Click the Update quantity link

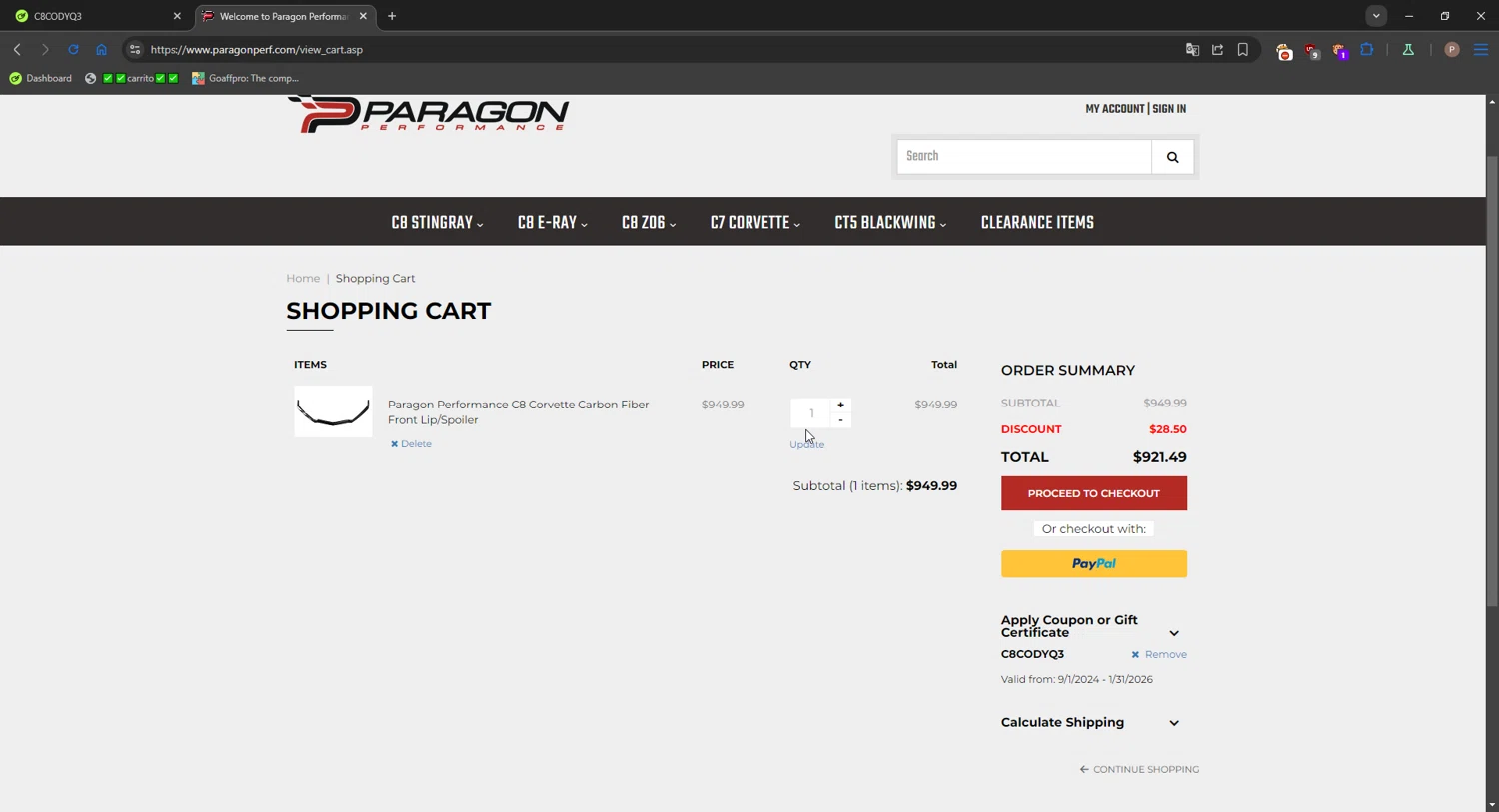806,445
